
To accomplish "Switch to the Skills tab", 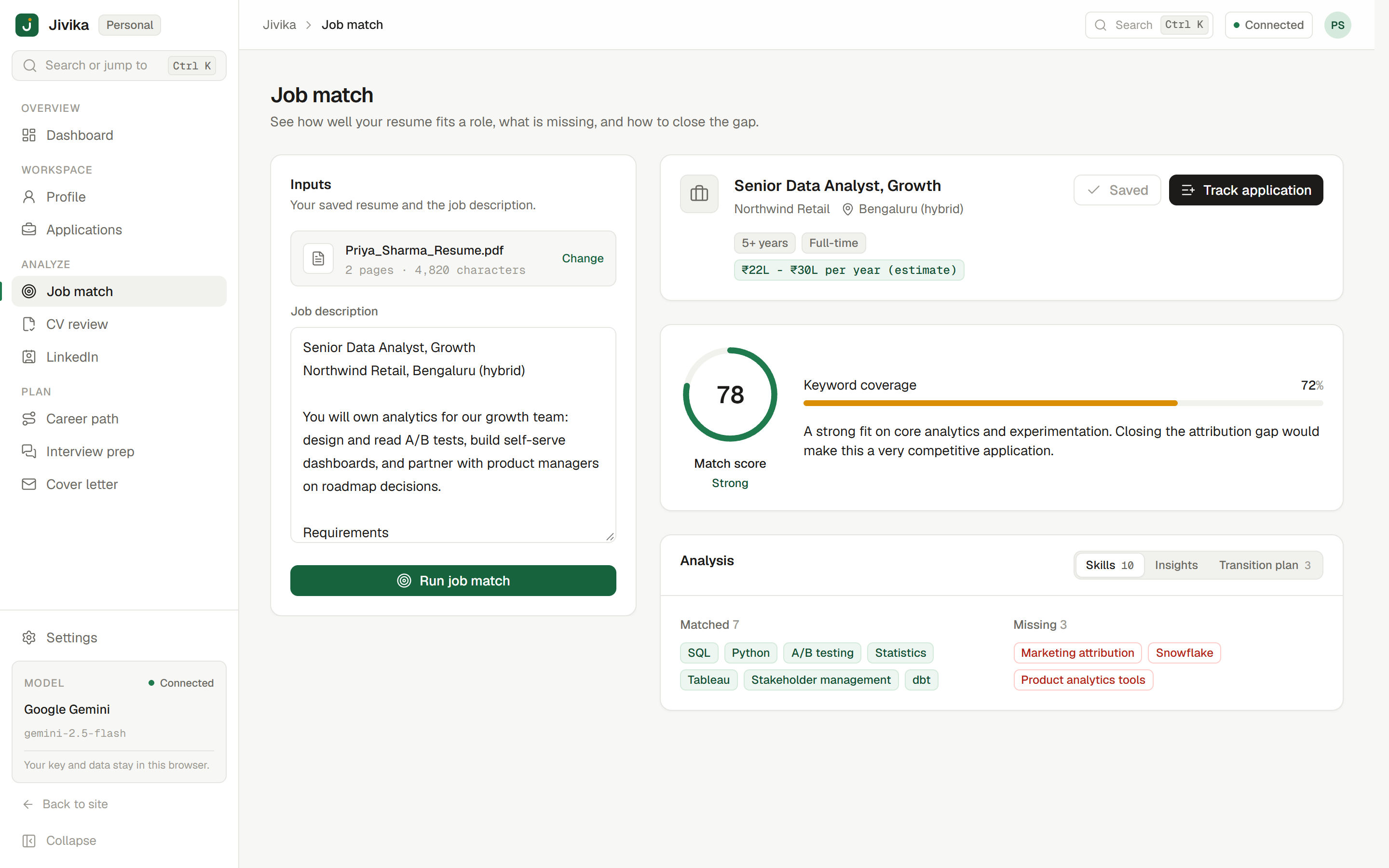I will point(1109,565).
